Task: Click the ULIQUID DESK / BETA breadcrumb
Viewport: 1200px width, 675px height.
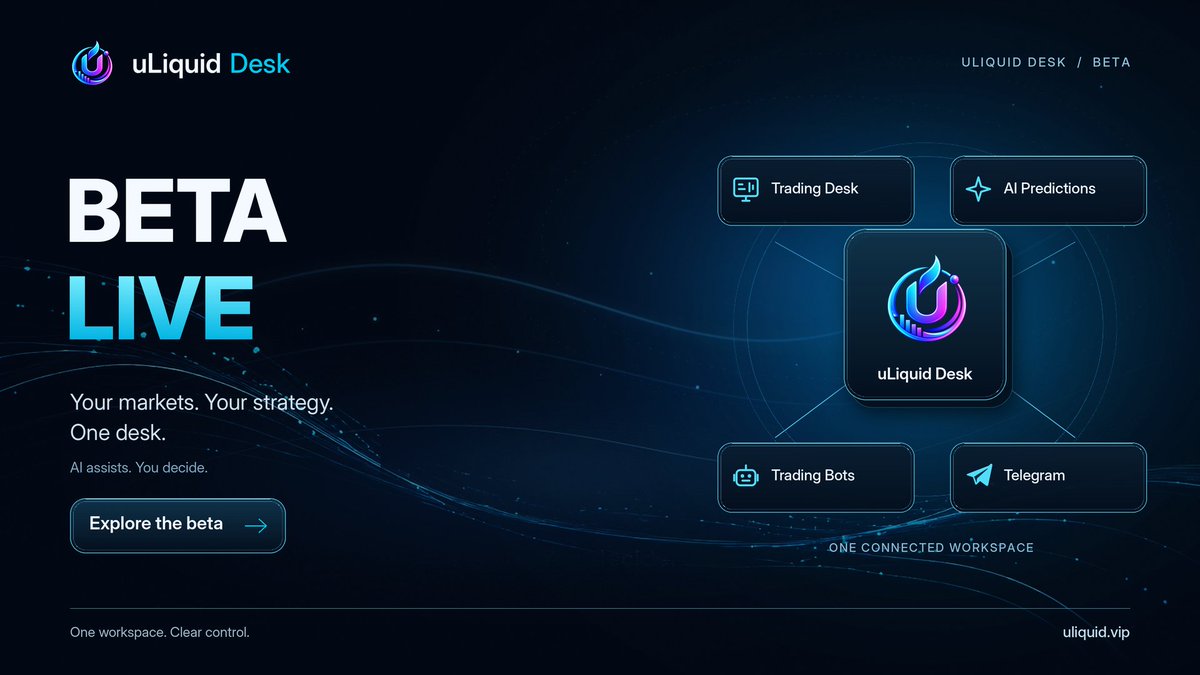Action: (1046, 62)
